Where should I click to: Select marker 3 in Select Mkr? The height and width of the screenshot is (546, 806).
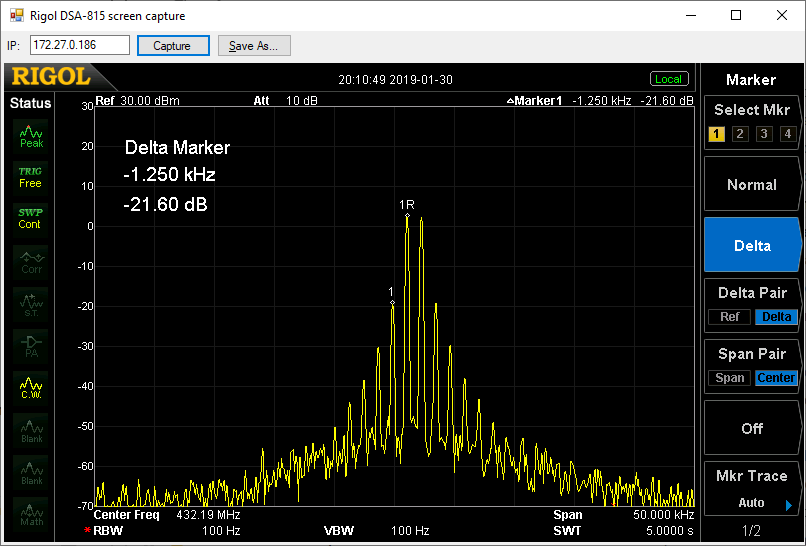[763, 134]
